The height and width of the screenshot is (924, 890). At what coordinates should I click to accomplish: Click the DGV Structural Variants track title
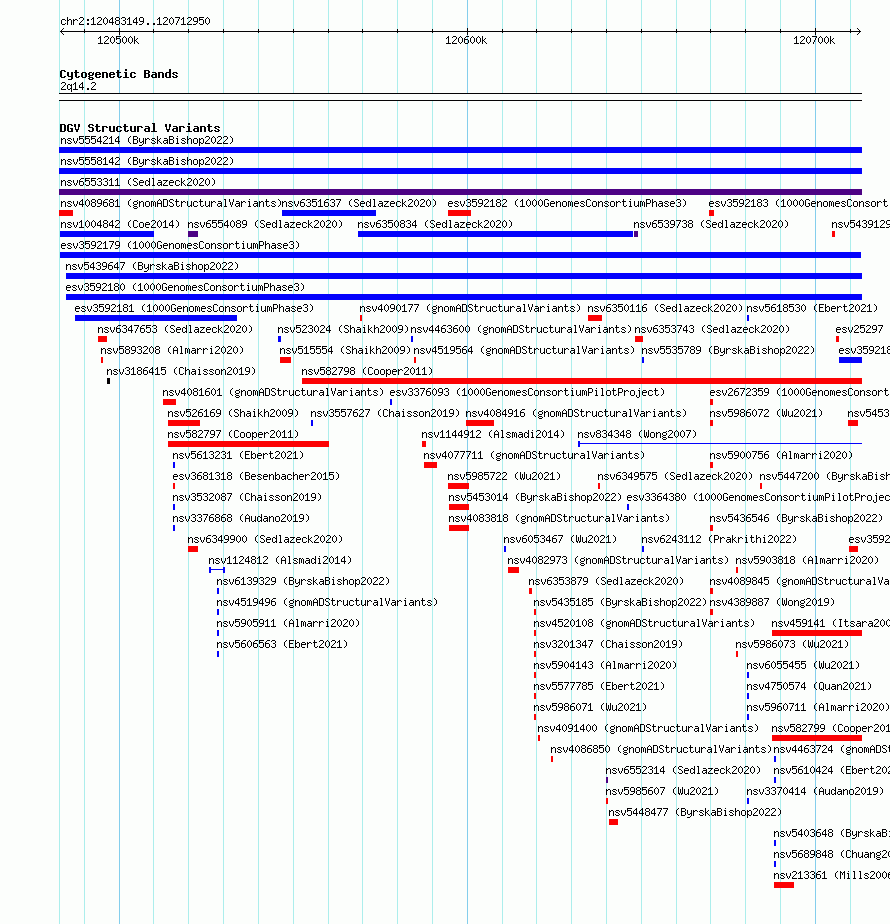tap(140, 128)
